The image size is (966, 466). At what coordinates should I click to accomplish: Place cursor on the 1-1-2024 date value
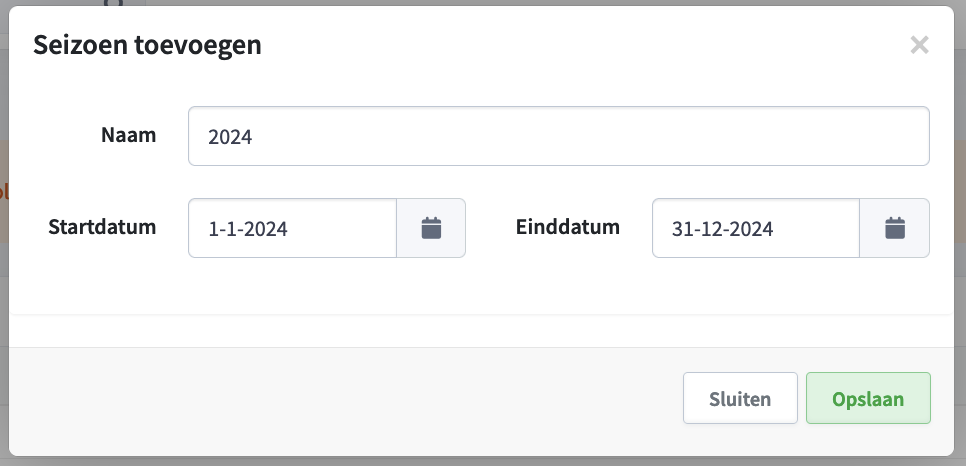[248, 229]
